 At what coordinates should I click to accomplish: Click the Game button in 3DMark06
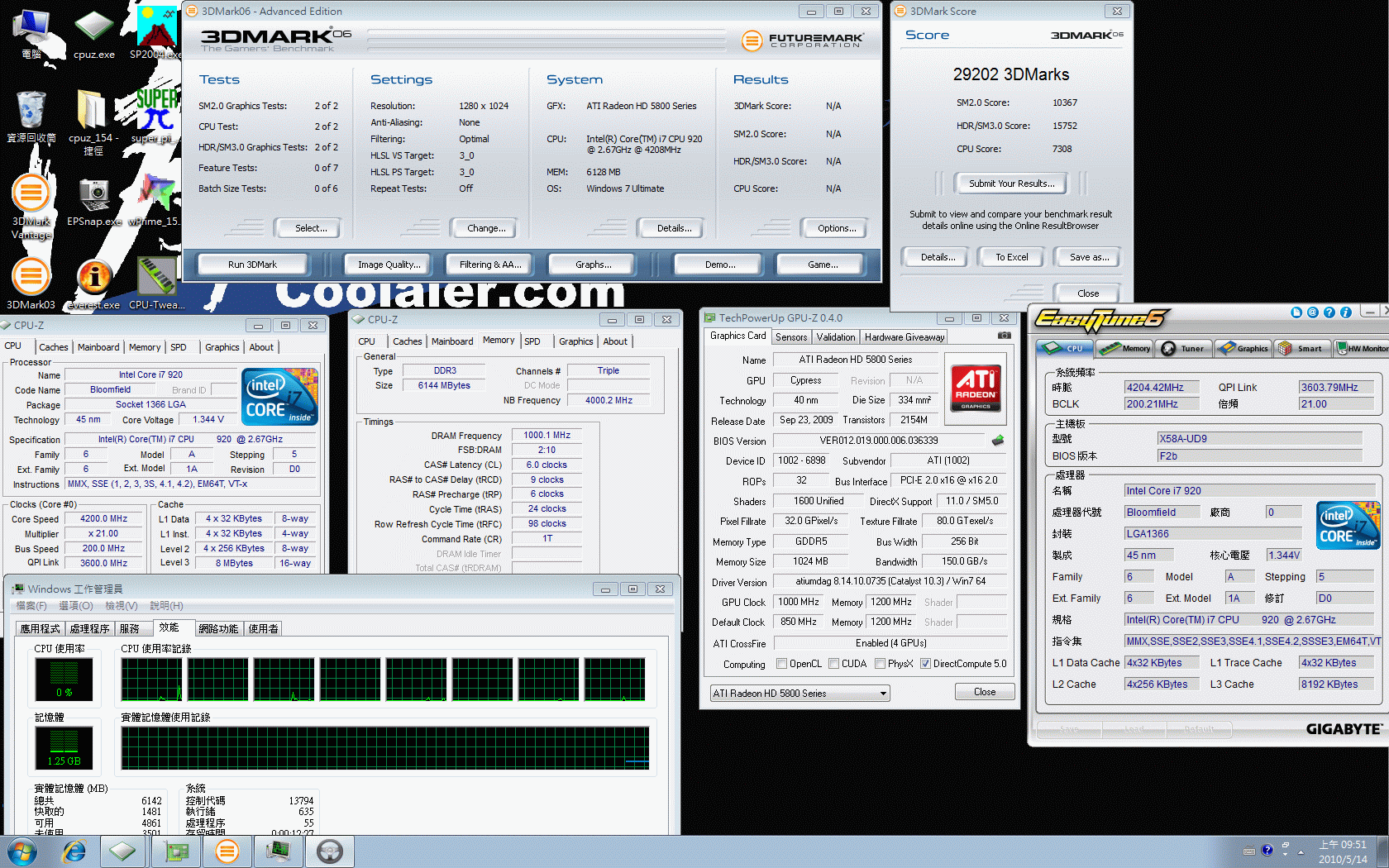[x=820, y=265]
